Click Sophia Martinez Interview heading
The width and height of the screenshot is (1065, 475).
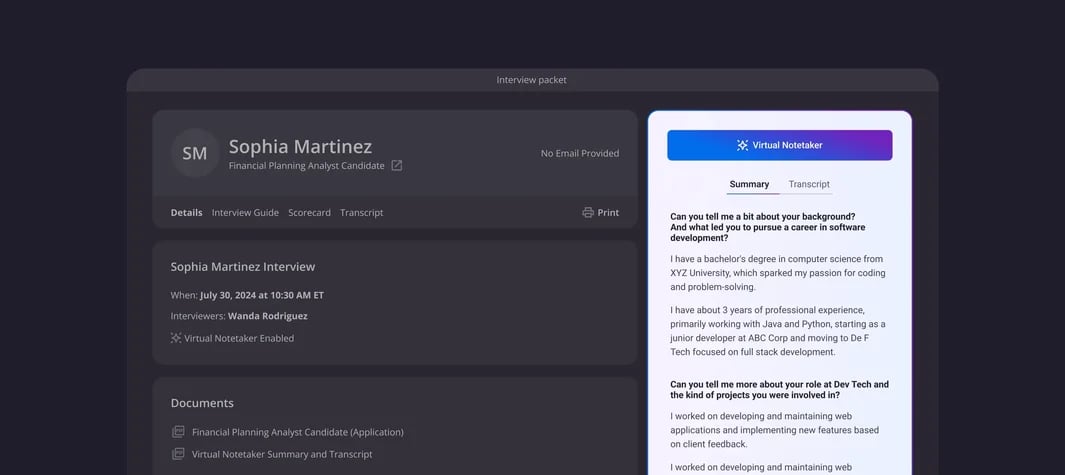pos(242,267)
